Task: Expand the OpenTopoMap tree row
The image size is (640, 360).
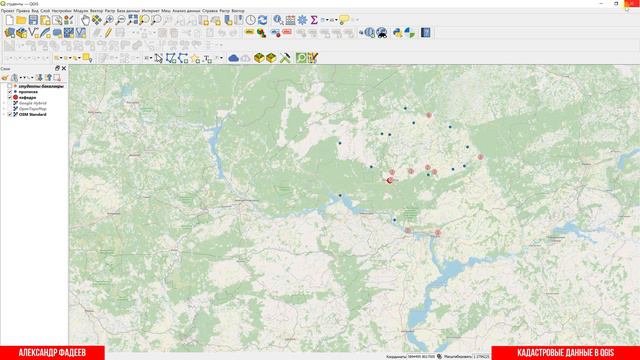Action: [4, 109]
